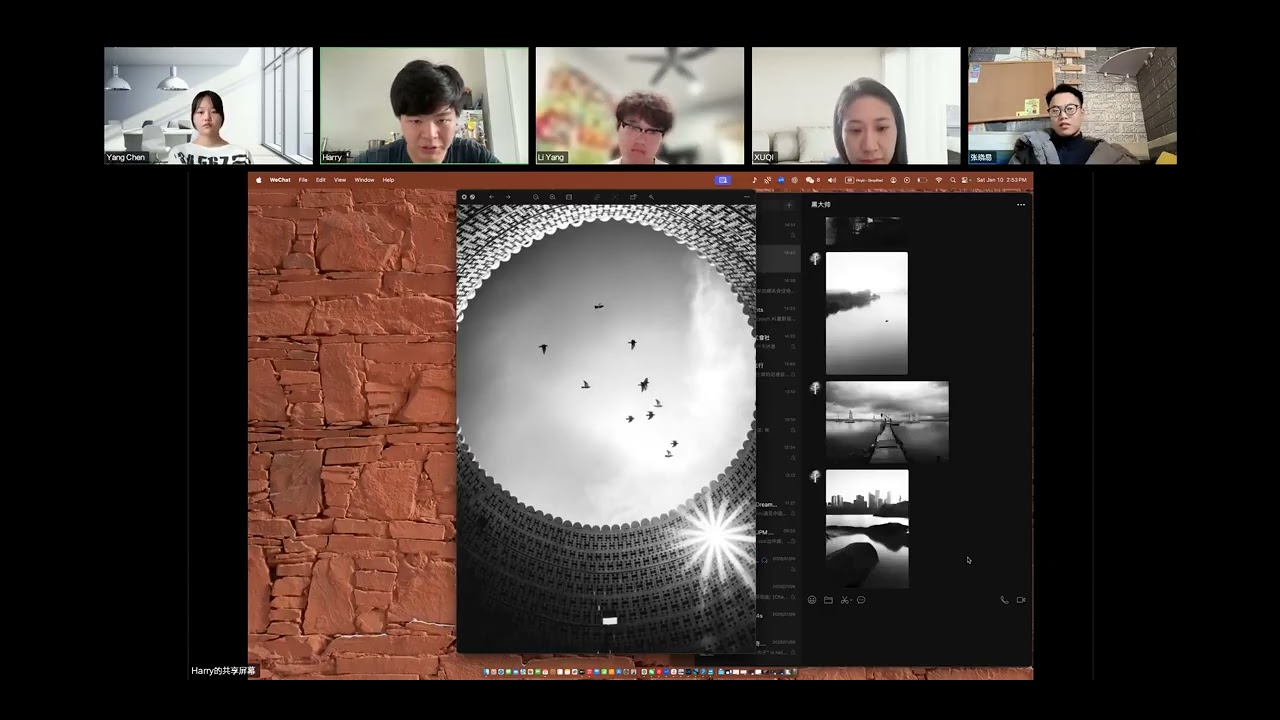The width and height of the screenshot is (1280, 720).
Task: Click the chat title 黑大帅
Action: pyautogui.click(x=820, y=204)
